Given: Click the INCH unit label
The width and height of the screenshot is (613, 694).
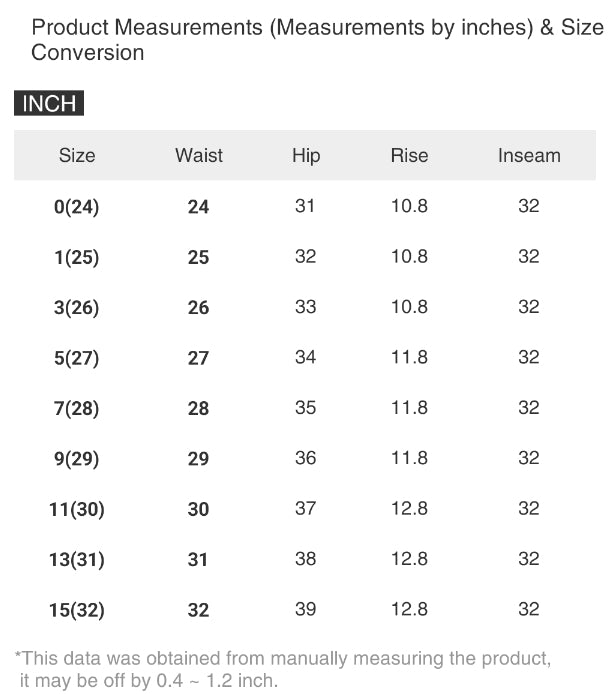Looking at the screenshot, I should click(49, 104).
